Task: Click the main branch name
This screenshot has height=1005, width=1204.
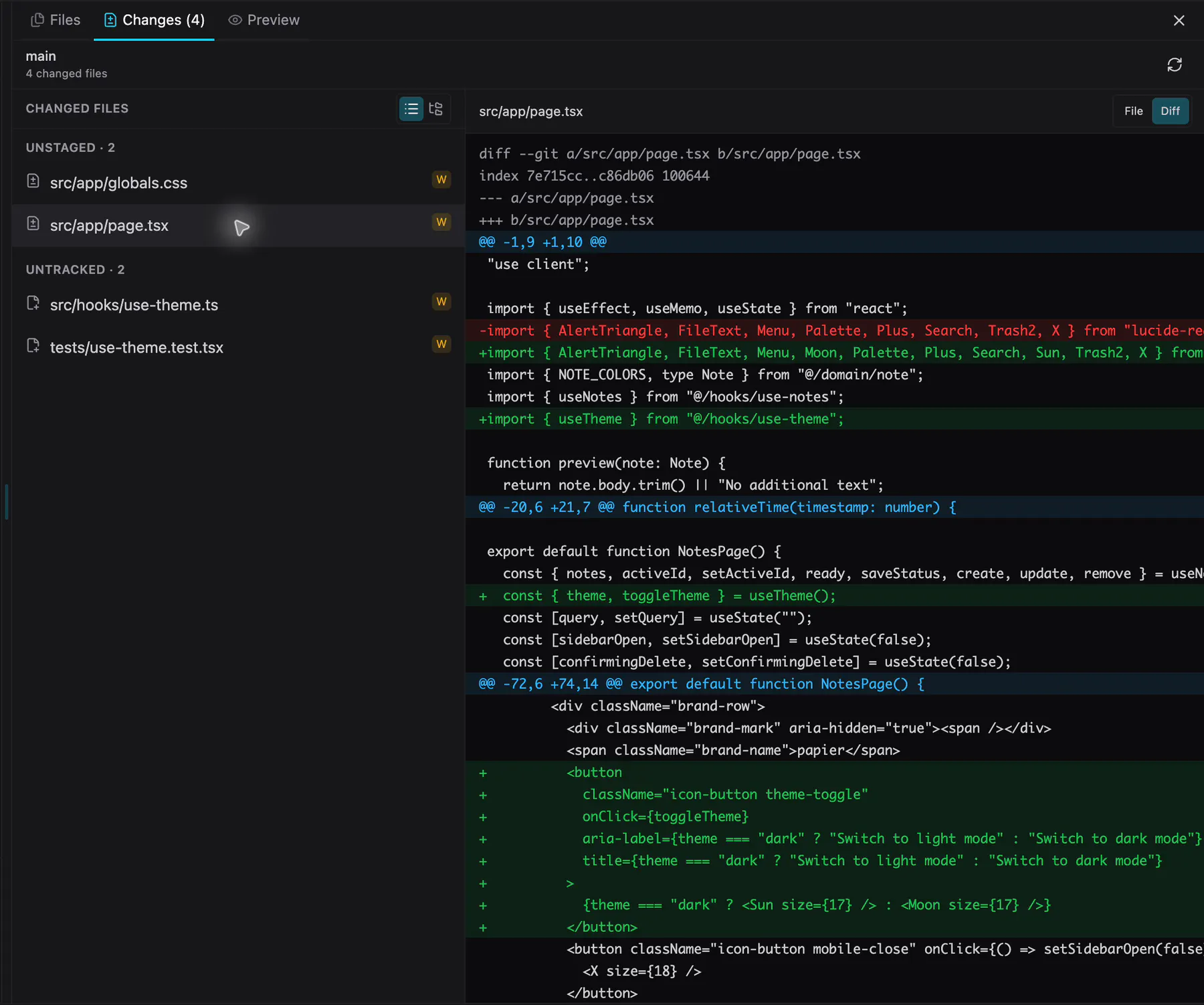Action: coord(41,56)
